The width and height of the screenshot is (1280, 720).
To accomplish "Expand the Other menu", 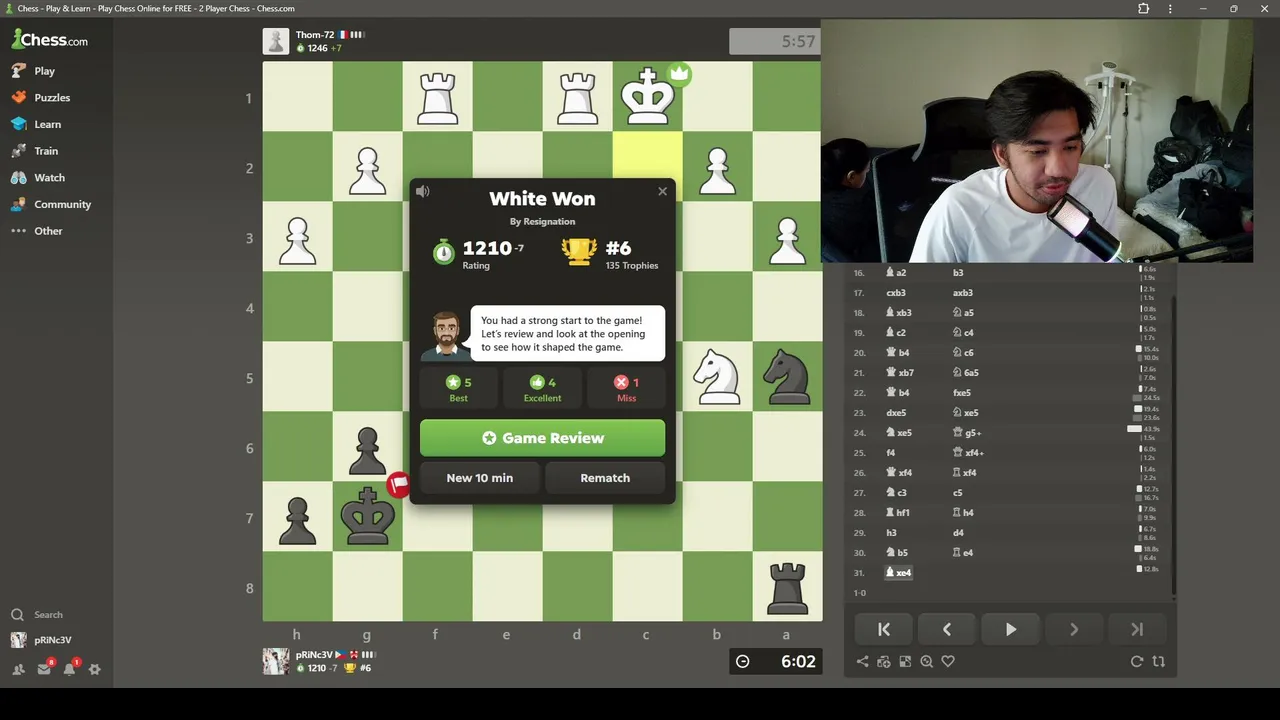I will (x=38, y=231).
